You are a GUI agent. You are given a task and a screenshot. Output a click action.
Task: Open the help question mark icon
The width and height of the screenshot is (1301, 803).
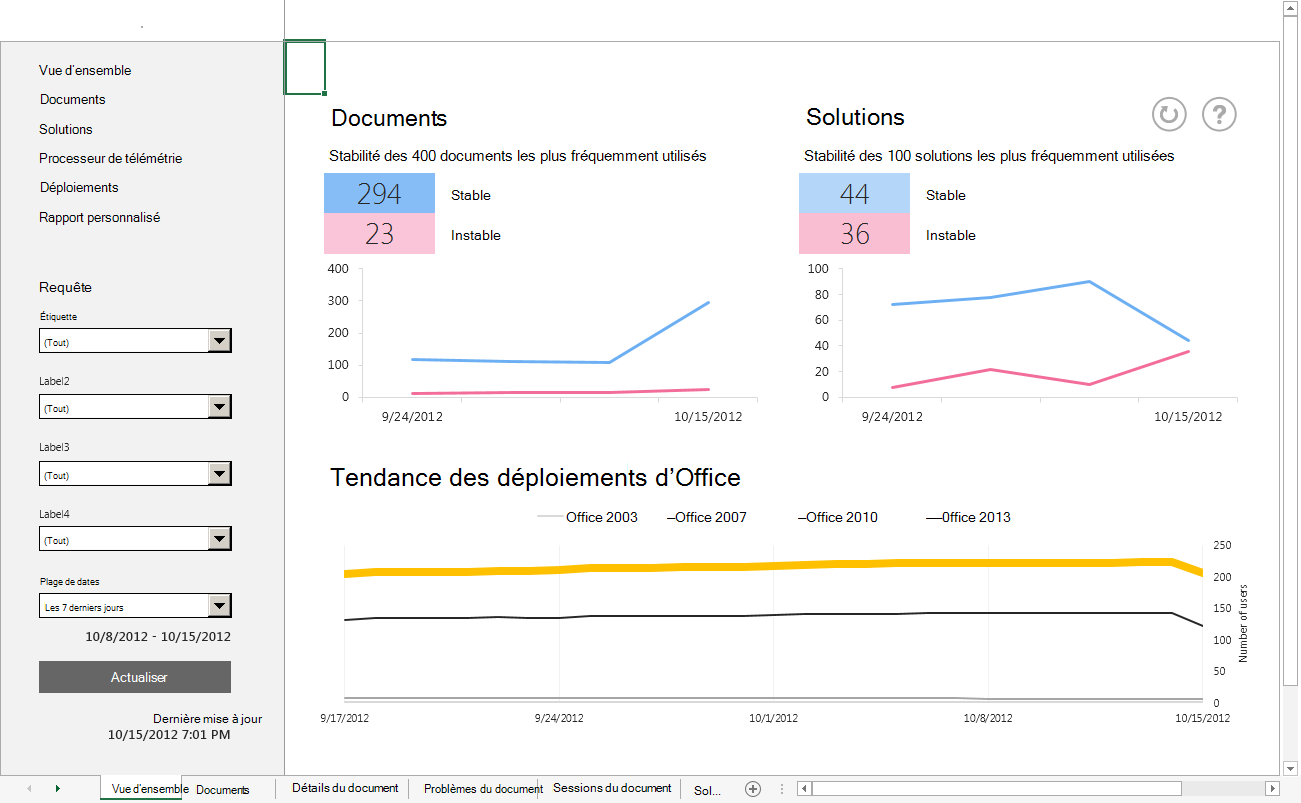coord(1218,114)
